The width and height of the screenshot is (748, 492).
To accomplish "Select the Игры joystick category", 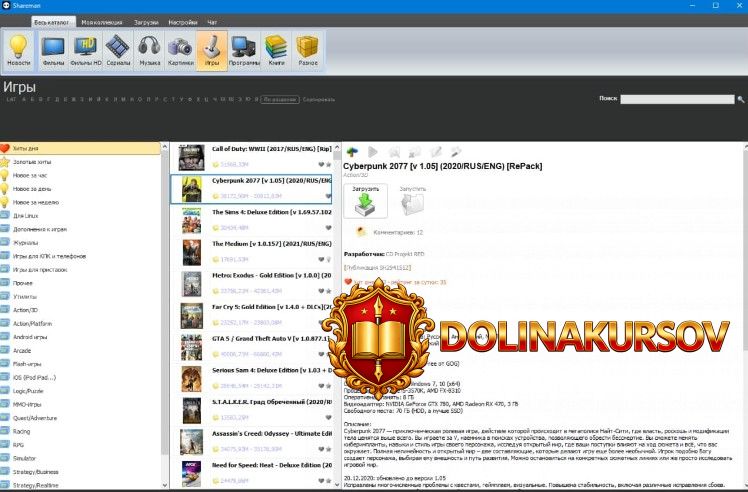I will point(212,50).
